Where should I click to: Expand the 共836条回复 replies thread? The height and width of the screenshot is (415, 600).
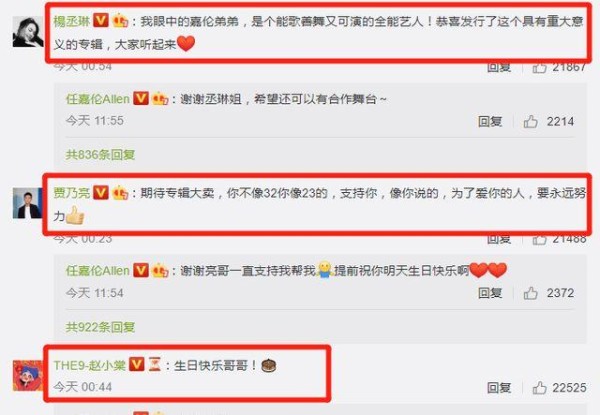click(x=100, y=155)
